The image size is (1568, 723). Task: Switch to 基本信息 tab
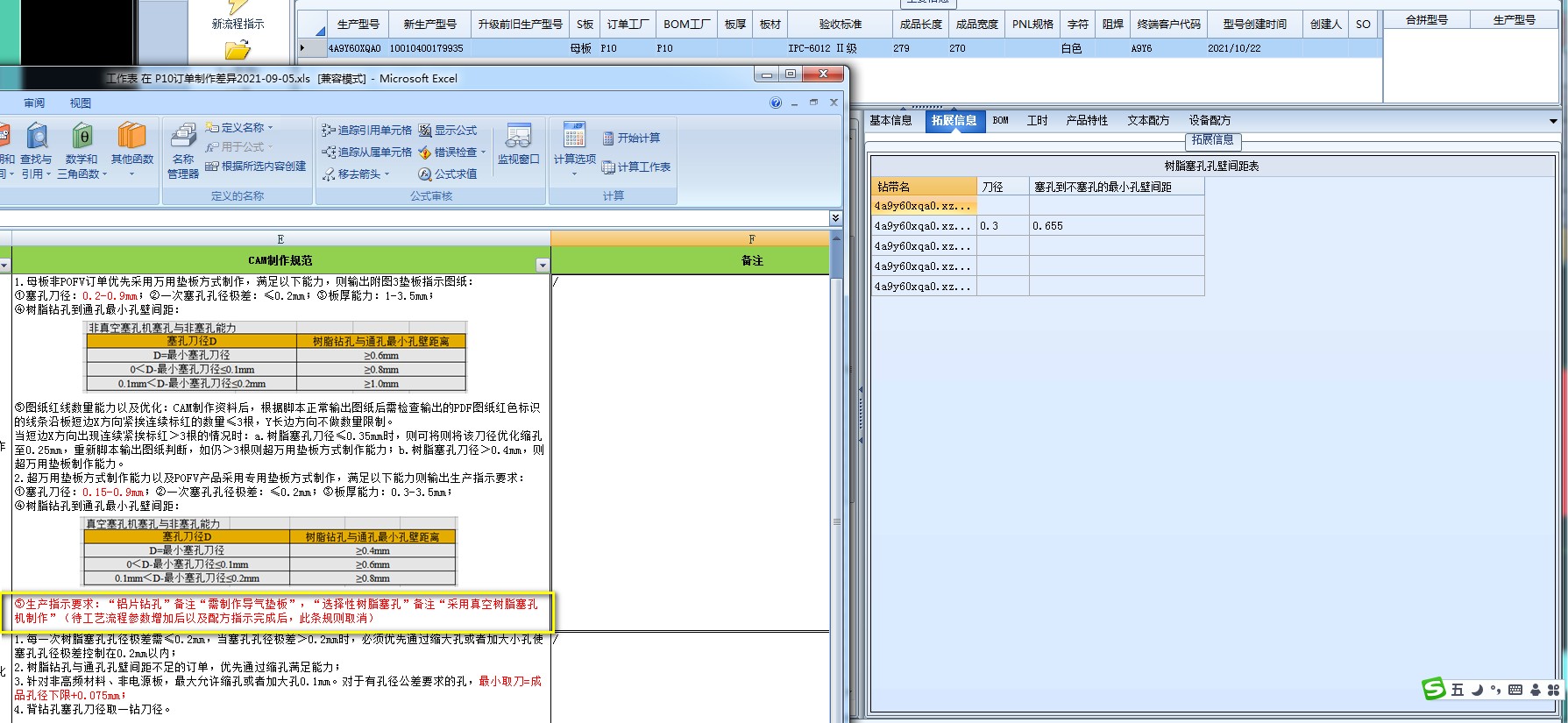(890, 121)
